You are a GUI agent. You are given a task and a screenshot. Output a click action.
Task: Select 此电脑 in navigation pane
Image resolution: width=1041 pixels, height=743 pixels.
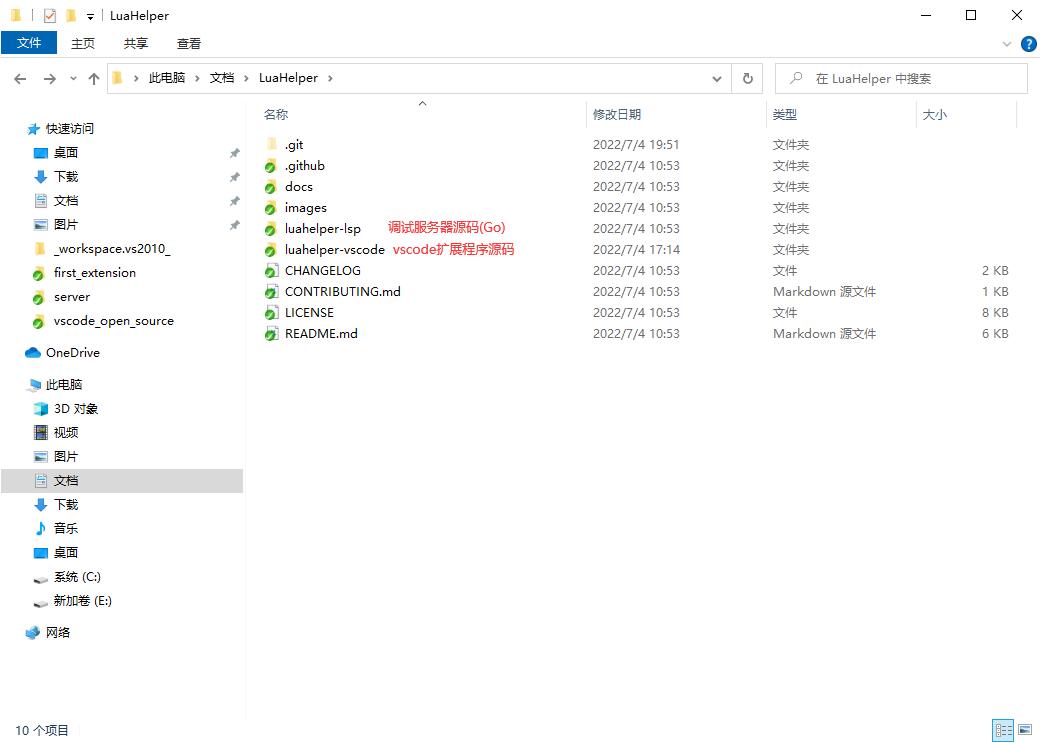tap(64, 384)
